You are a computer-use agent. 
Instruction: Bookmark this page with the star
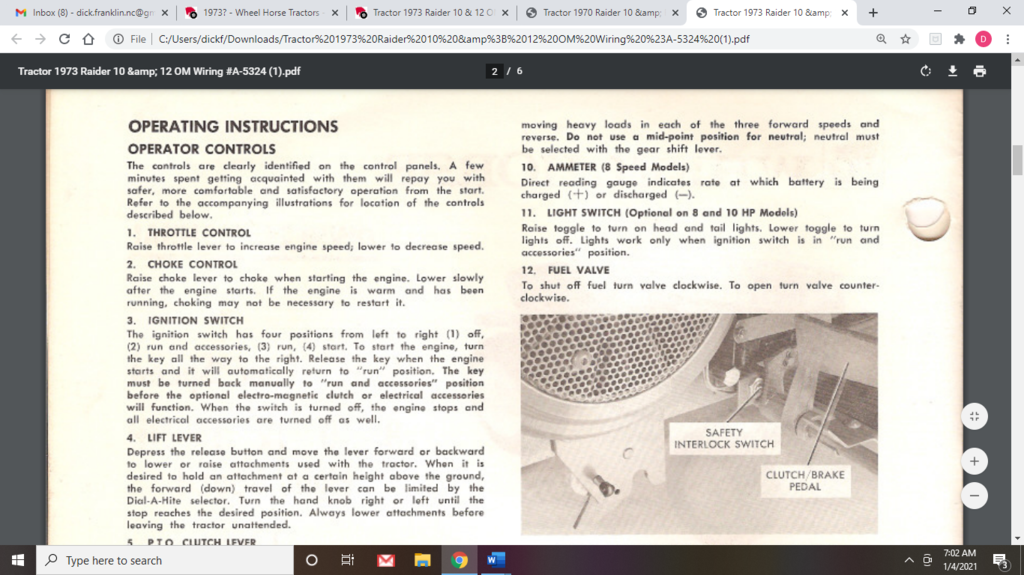(905, 39)
